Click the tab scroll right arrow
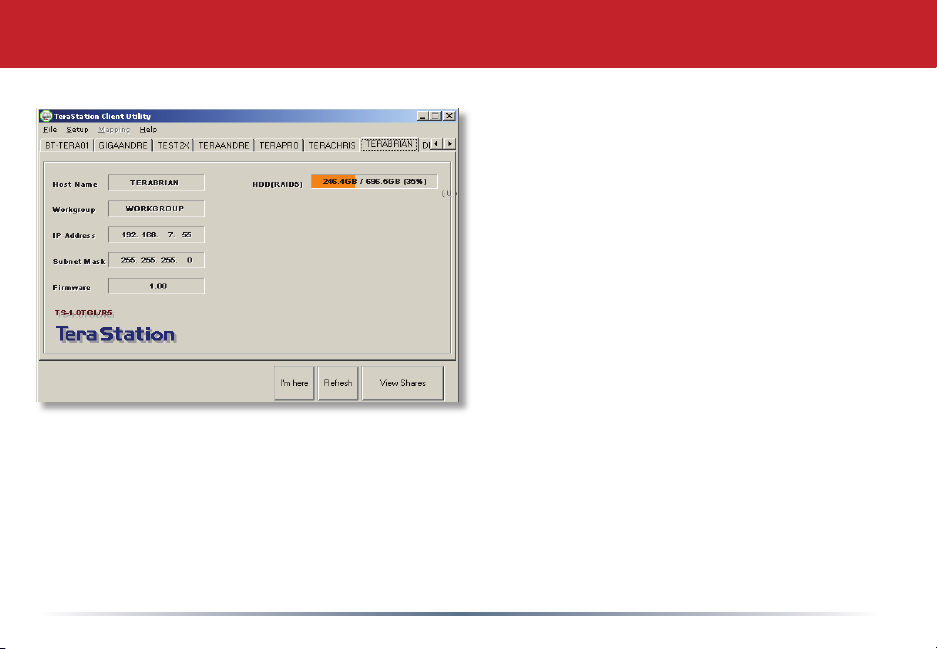This screenshot has width=937, height=649. pos(449,144)
